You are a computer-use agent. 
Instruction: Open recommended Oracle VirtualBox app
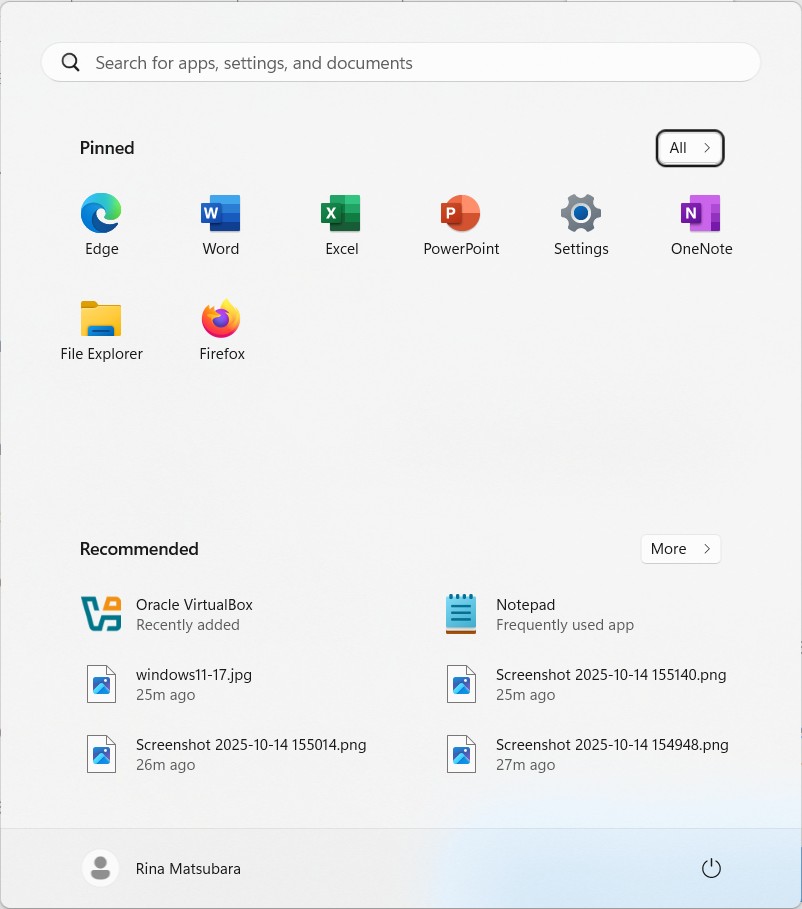[194, 614]
